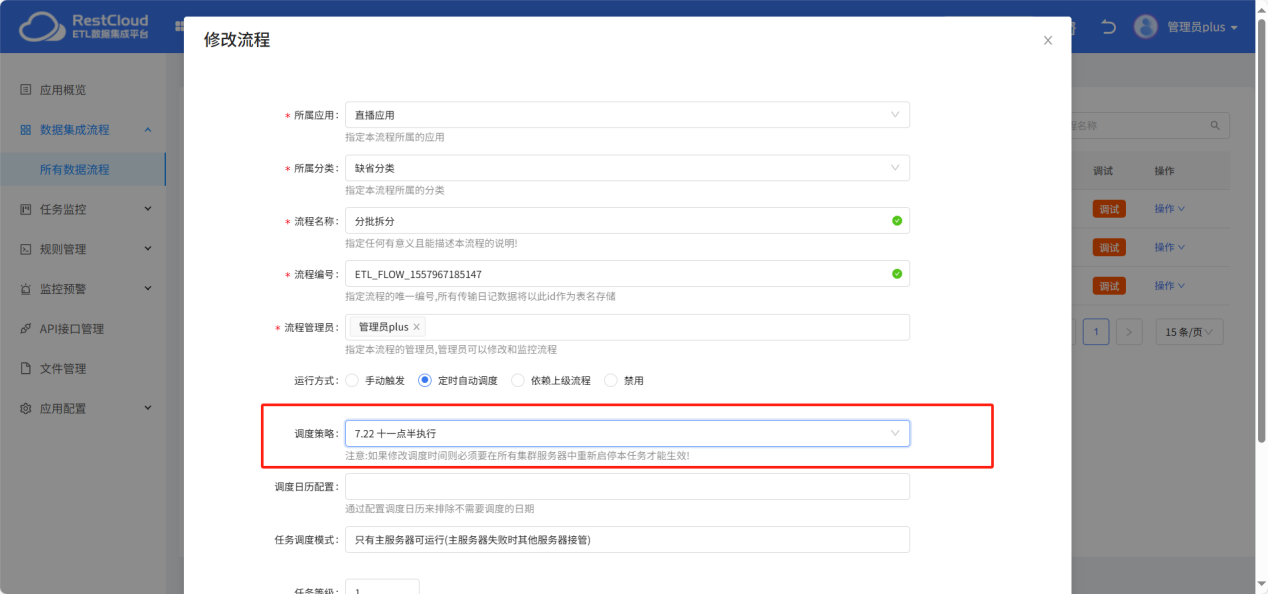Open the 管理员plus user menu
Viewport: 1268px width, 594px height.
coord(1203,27)
